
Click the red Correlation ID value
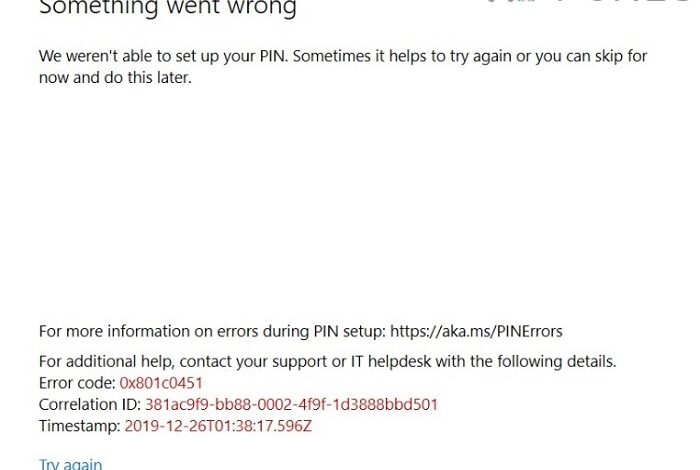point(291,404)
